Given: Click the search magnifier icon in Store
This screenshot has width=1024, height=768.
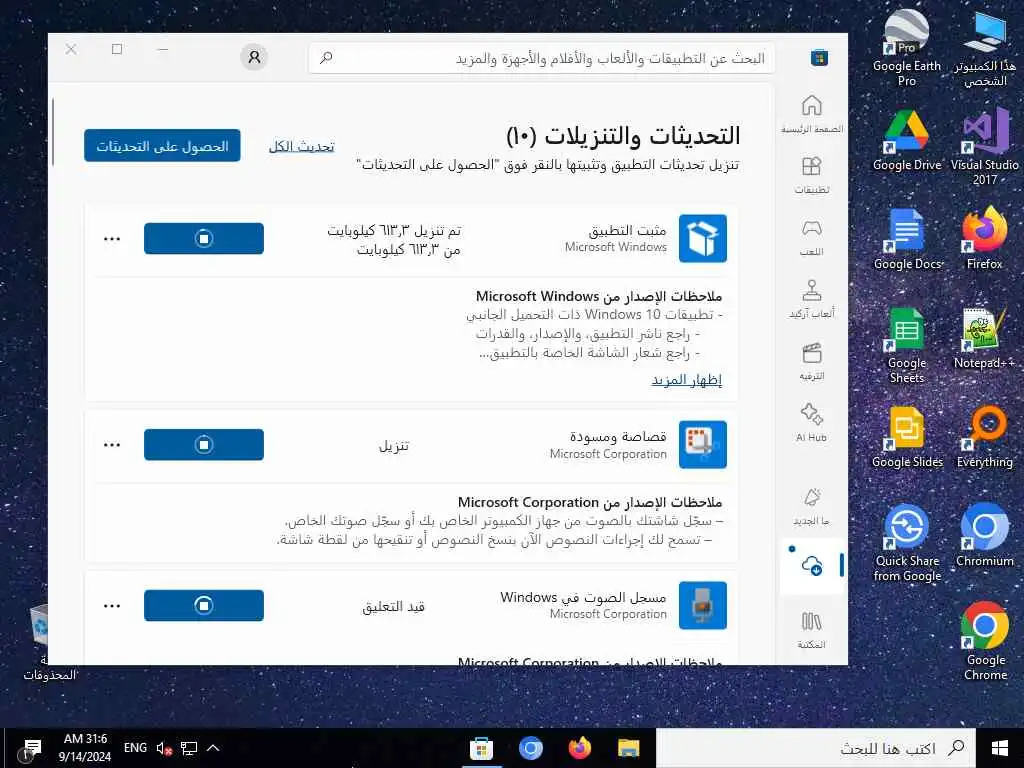Looking at the screenshot, I should [x=326, y=58].
